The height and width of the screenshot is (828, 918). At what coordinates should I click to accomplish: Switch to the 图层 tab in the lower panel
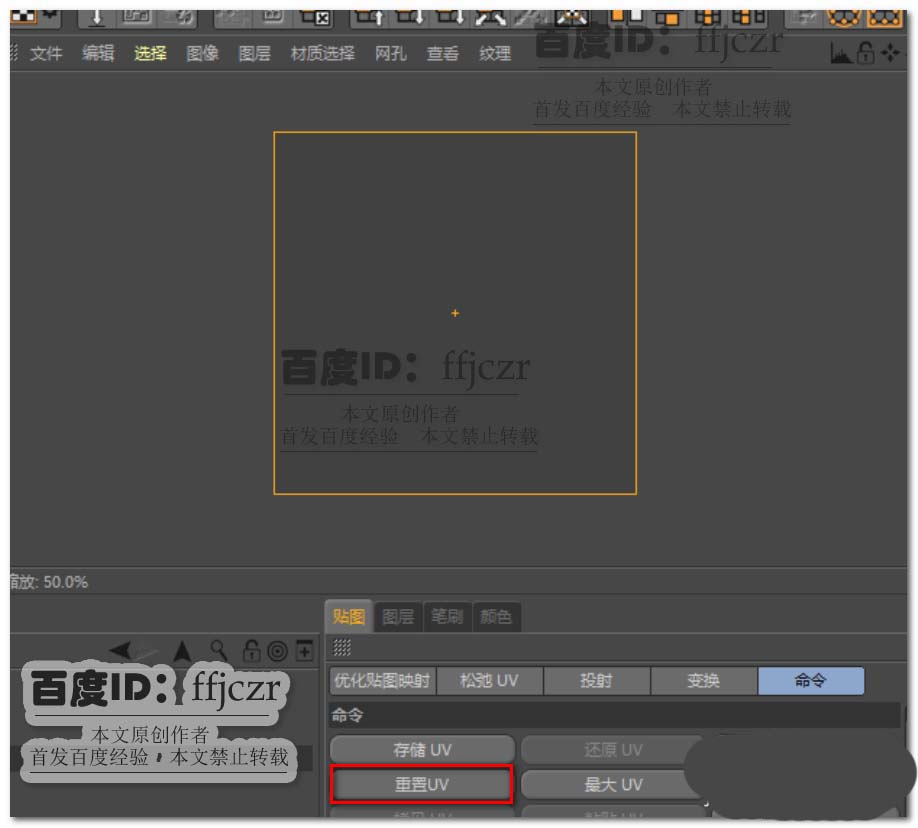[x=398, y=617]
